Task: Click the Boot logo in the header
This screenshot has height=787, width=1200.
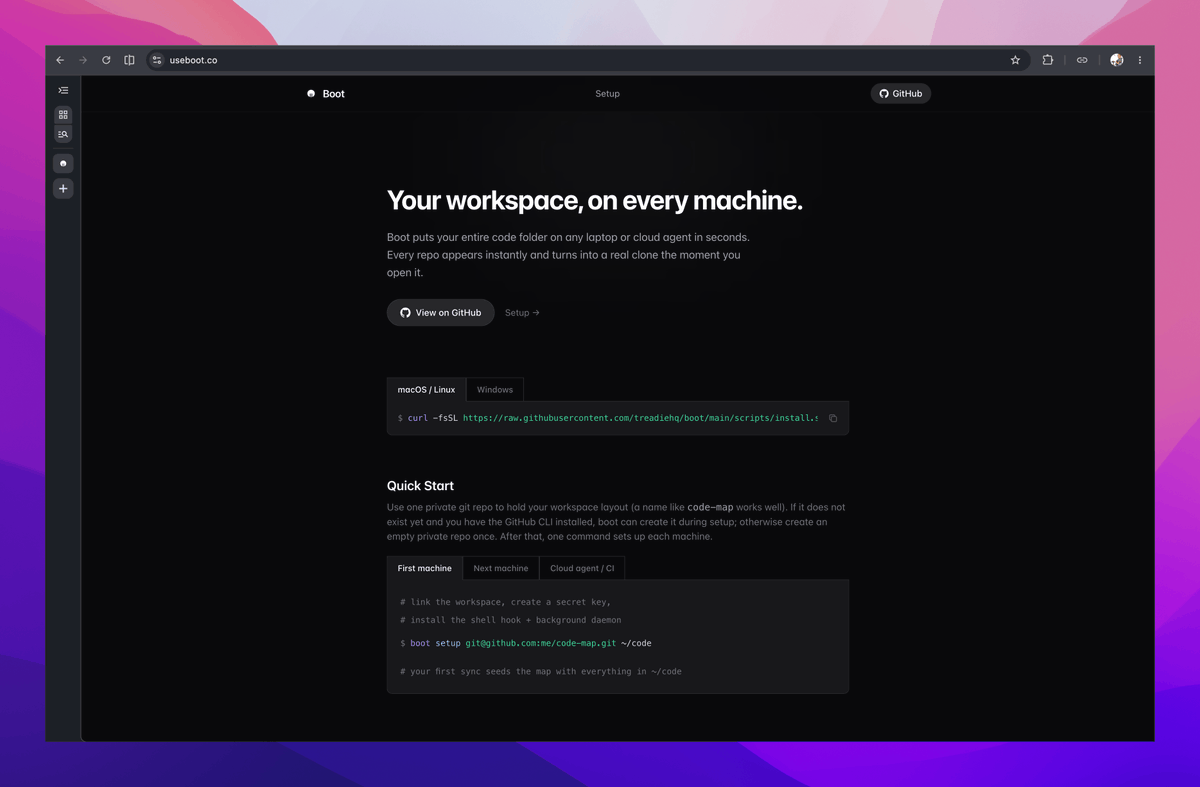Action: pos(326,94)
